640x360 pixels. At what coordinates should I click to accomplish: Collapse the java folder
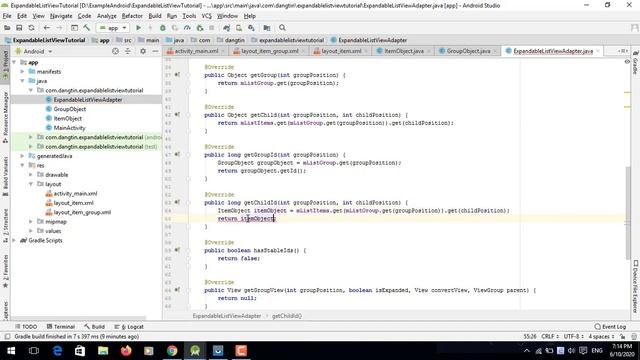22,81
